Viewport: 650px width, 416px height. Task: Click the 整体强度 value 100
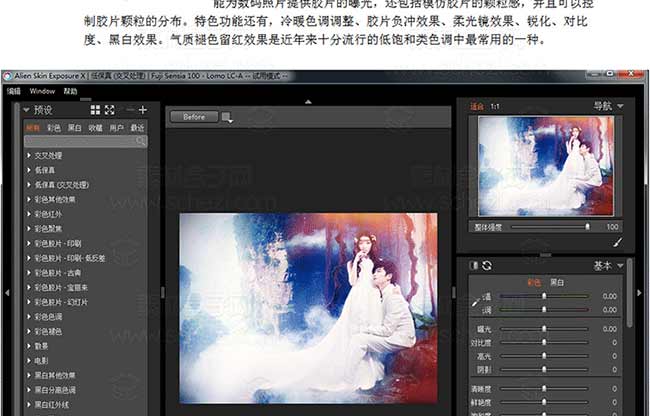(612, 227)
